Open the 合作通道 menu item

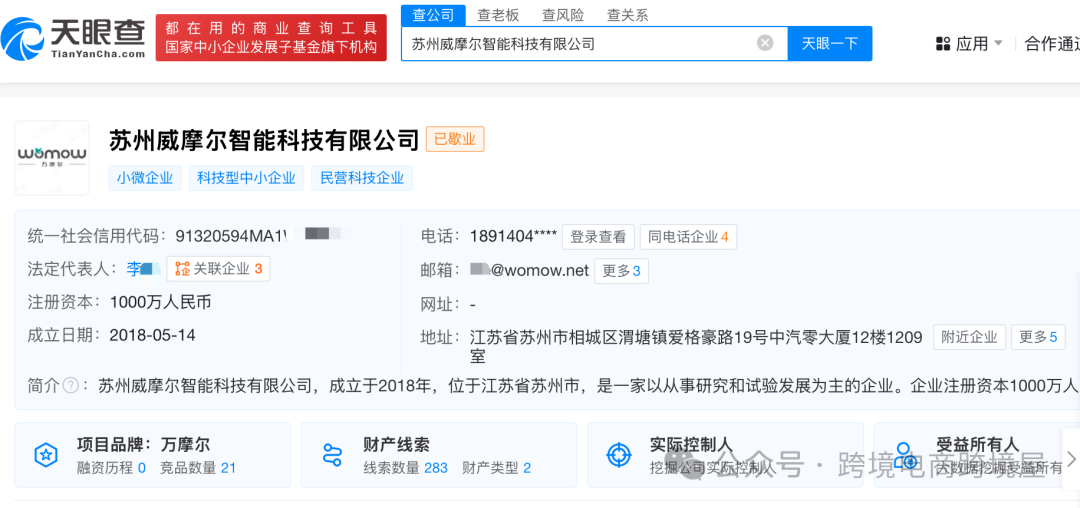(1052, 44)
